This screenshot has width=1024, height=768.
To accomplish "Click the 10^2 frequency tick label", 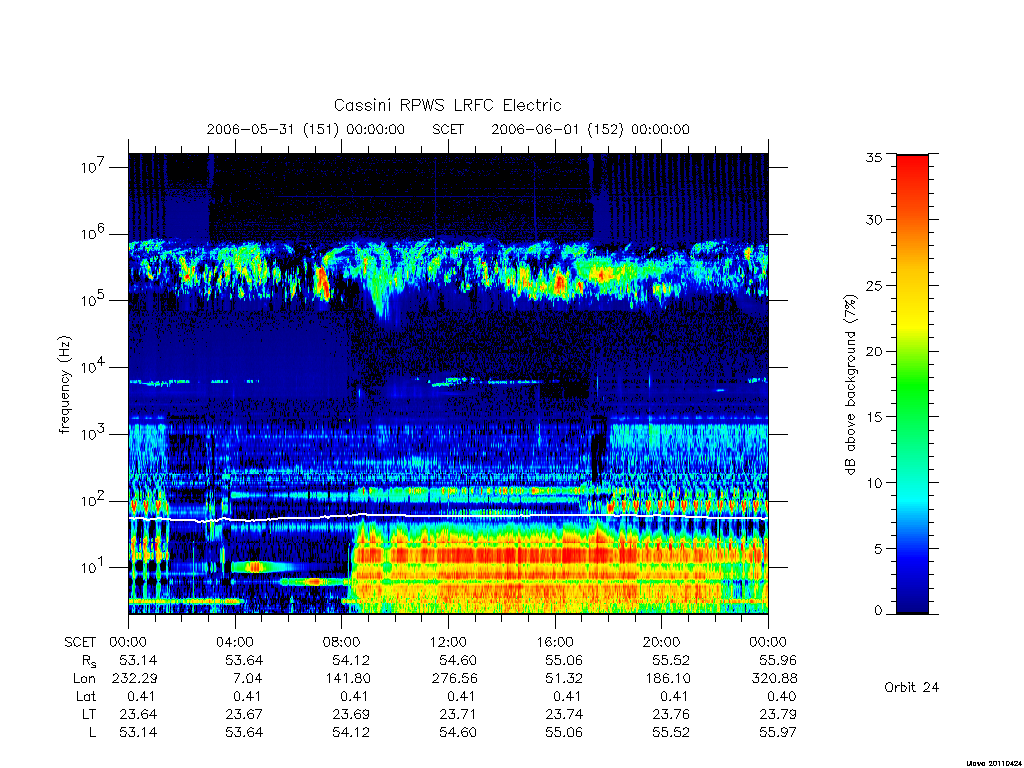I will click(93, 500).
